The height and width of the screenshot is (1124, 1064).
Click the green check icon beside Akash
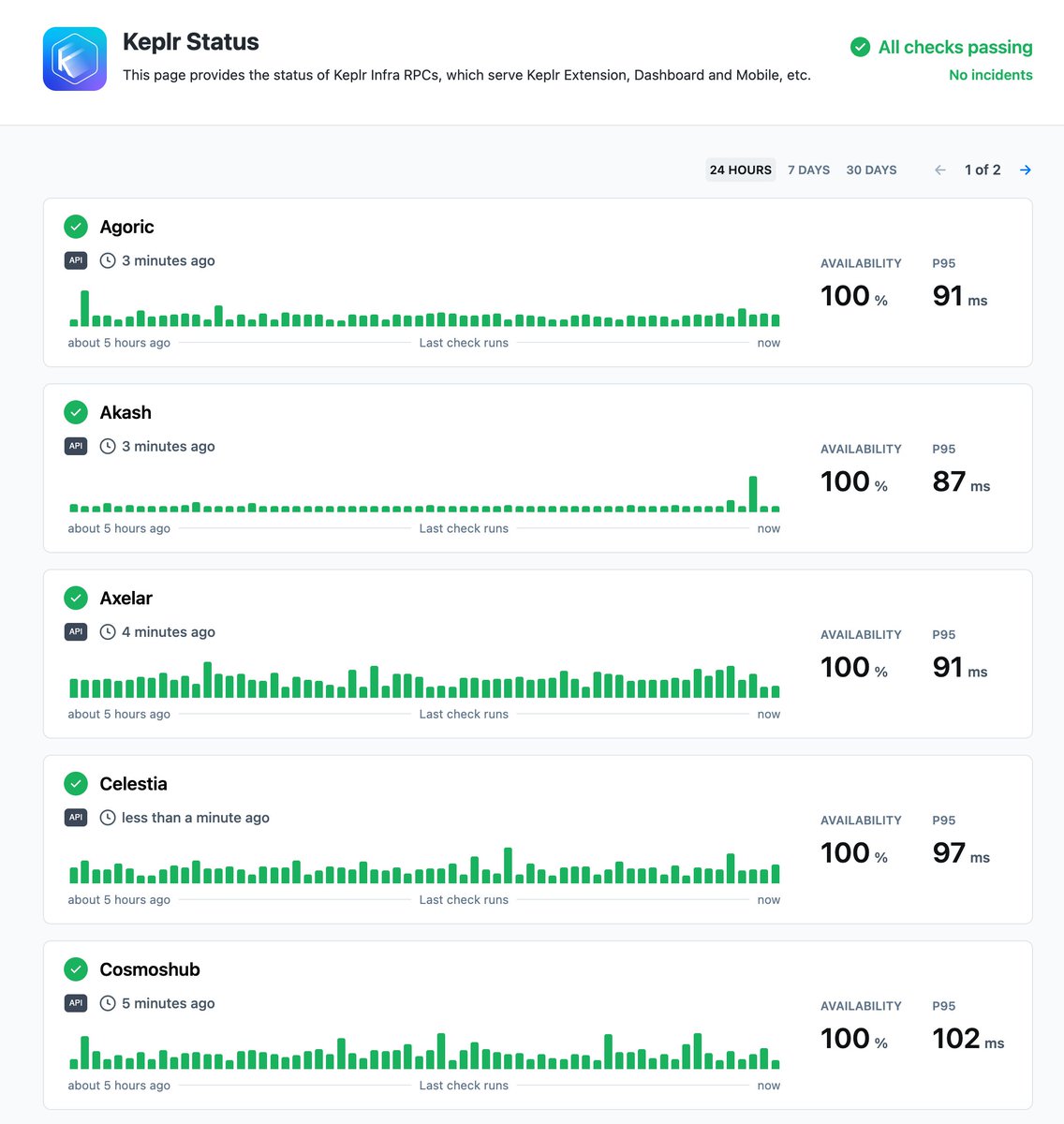pos(76,412)
